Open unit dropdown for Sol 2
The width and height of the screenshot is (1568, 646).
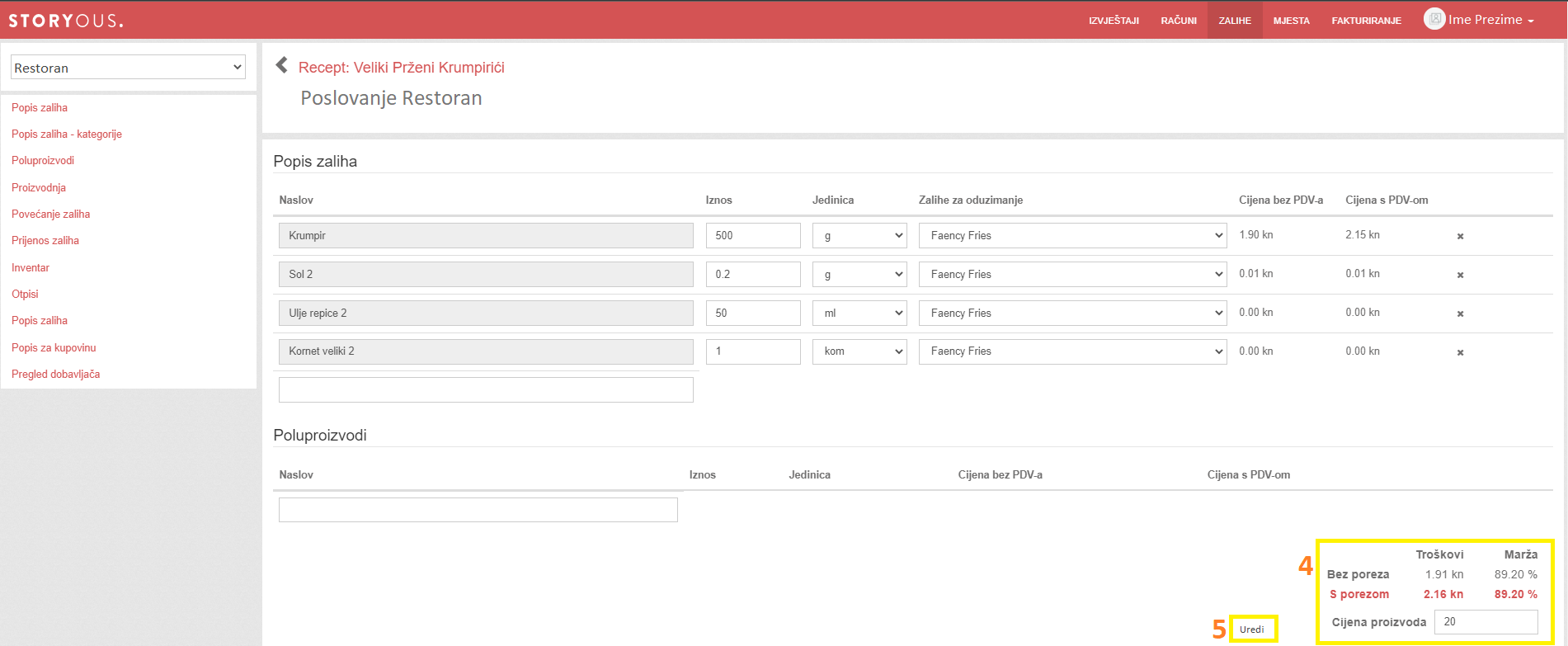859,274
